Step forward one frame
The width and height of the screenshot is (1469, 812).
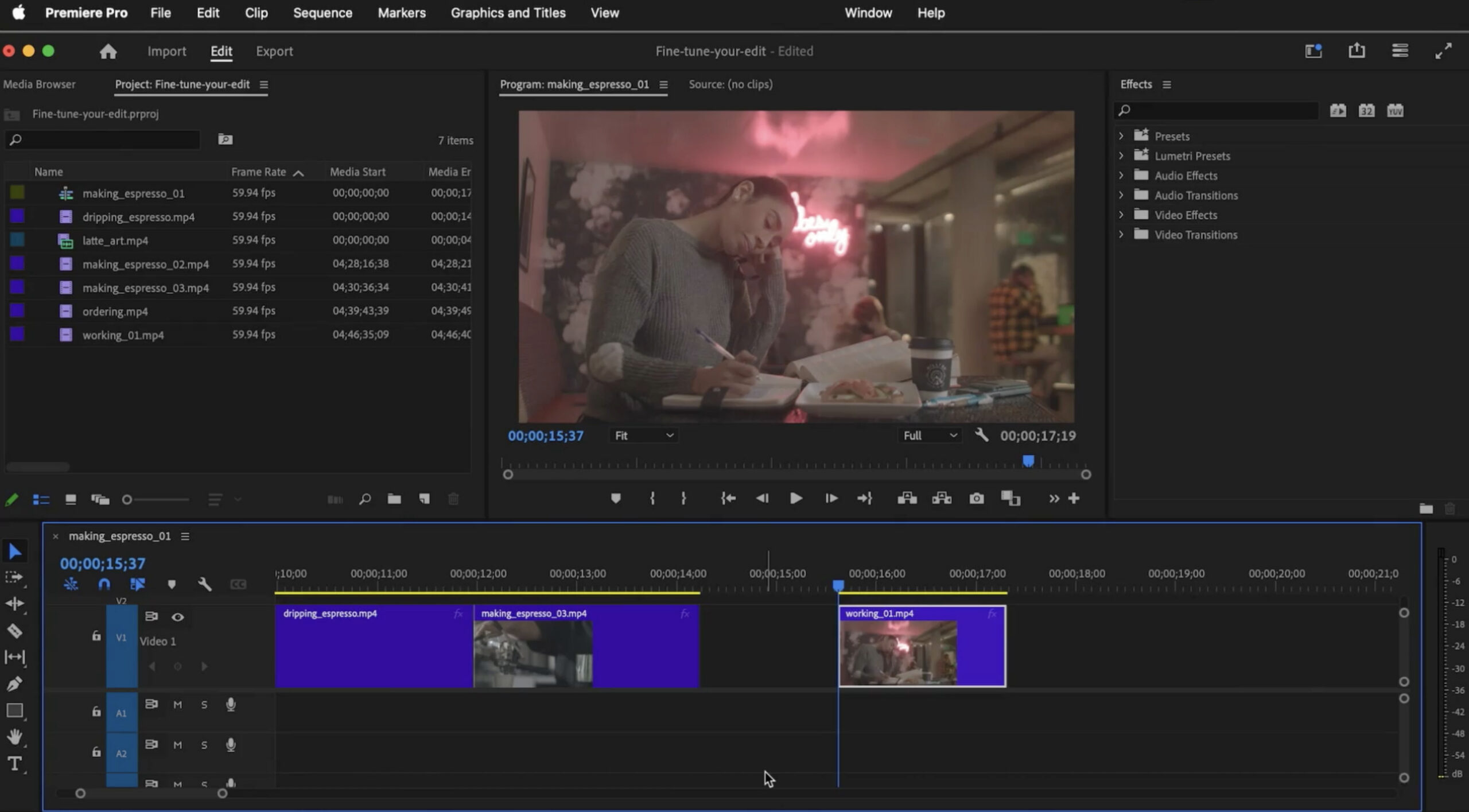[831, 498]
